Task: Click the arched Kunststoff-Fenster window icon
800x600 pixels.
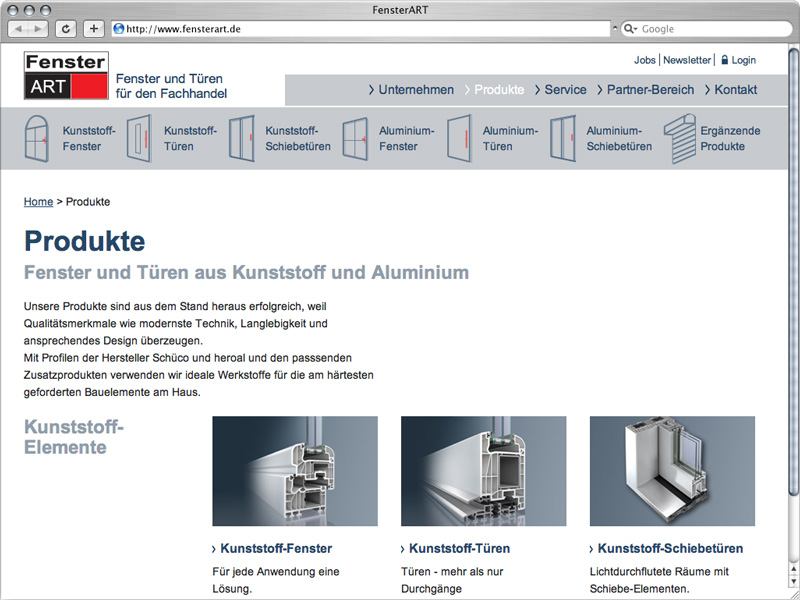Action: (36, 138)
